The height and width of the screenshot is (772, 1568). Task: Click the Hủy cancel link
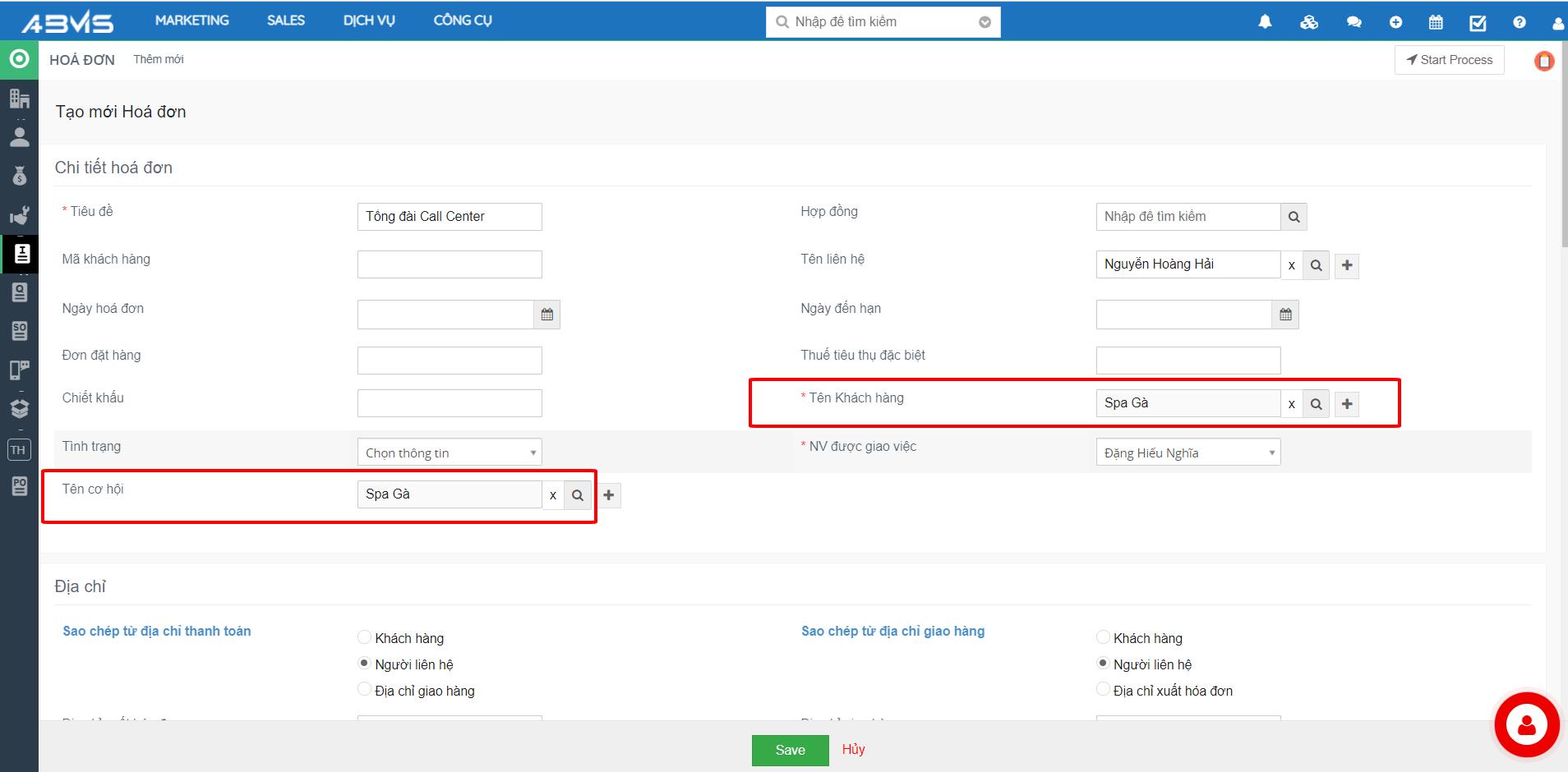[x=853, y=749]
